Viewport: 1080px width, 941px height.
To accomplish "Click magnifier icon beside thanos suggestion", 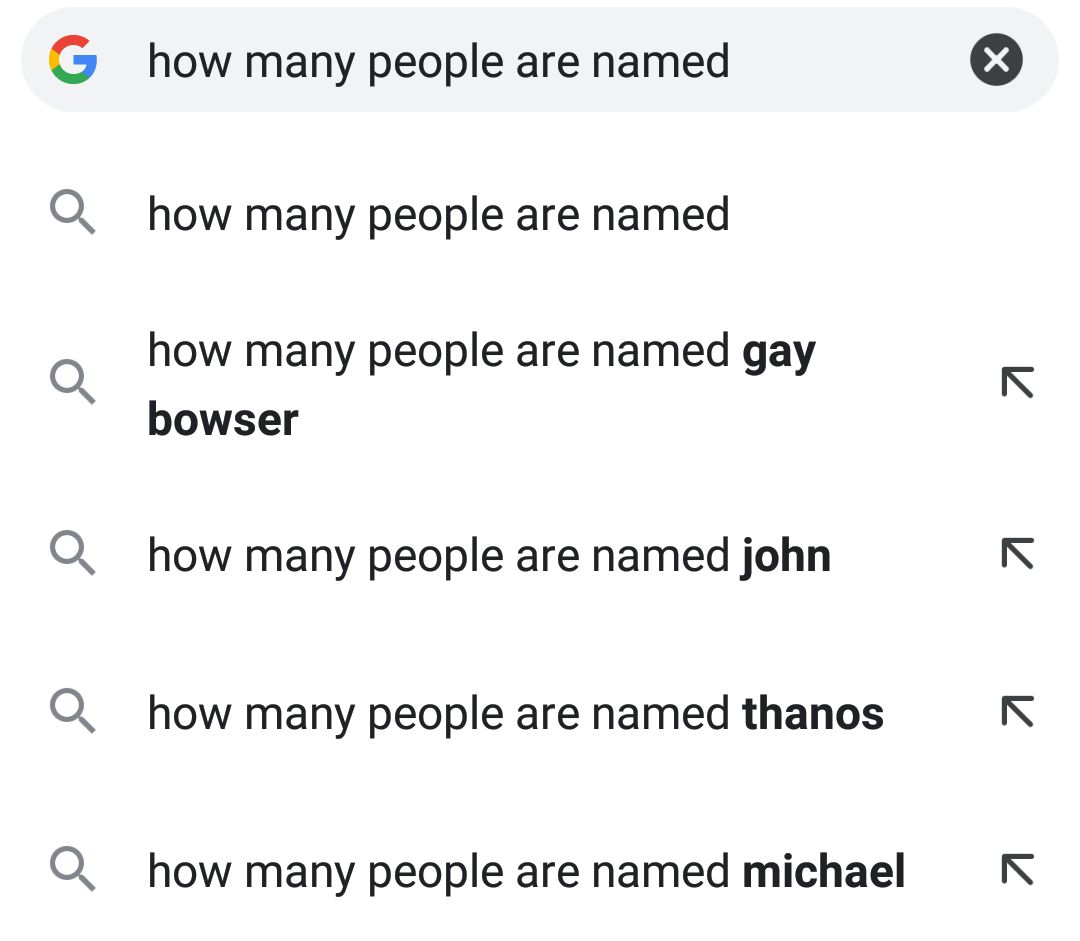I will tap(73, 712).
